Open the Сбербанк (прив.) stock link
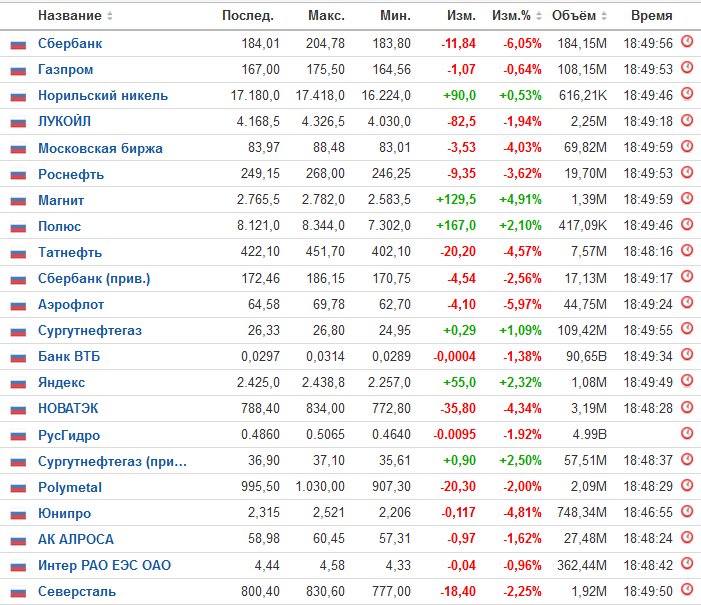Screen dimensions: 701x605 94,278
